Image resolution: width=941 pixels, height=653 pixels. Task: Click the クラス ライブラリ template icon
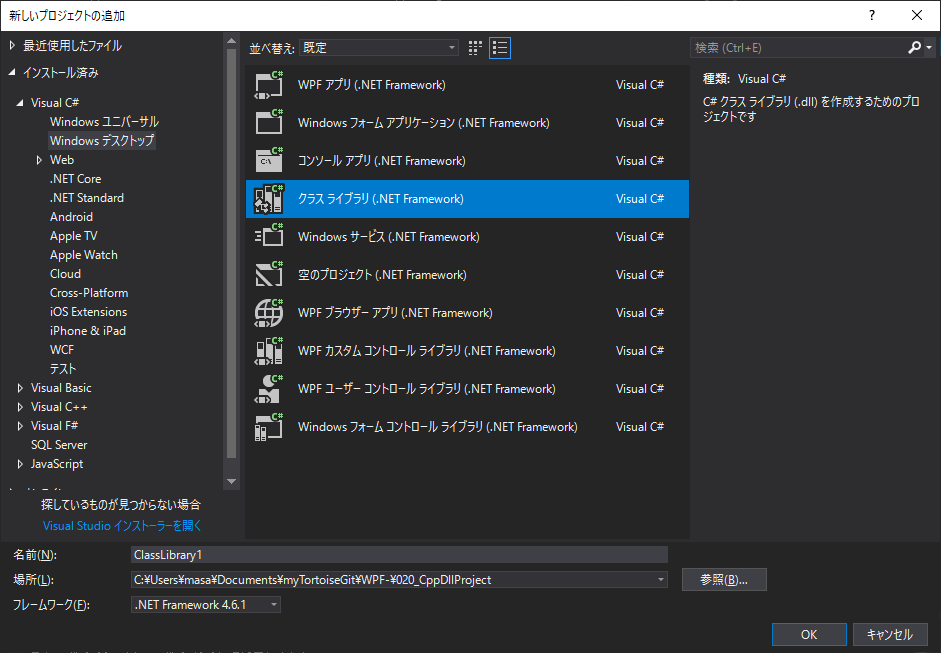(268, 199)
